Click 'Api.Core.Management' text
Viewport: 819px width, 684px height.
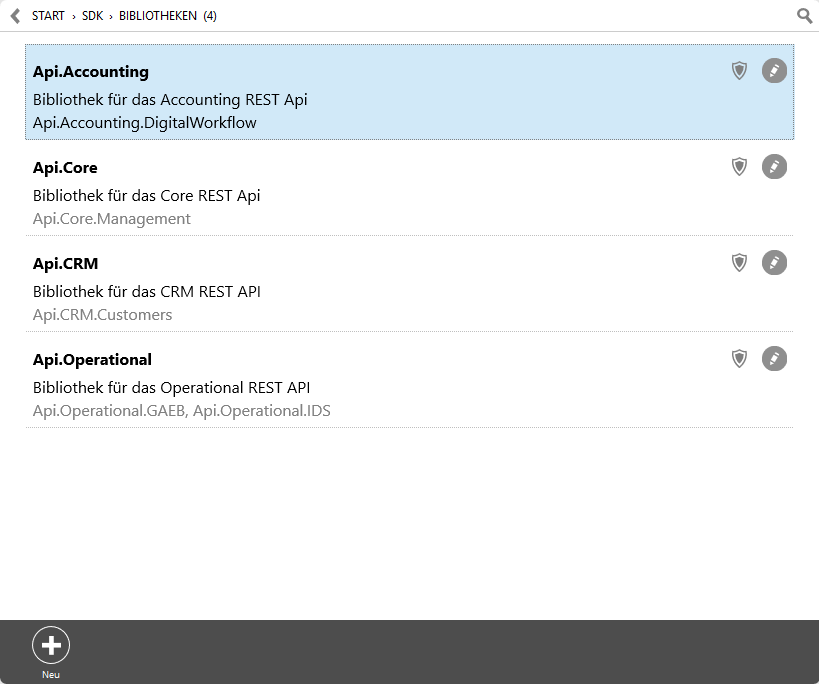tap(112, 219)
